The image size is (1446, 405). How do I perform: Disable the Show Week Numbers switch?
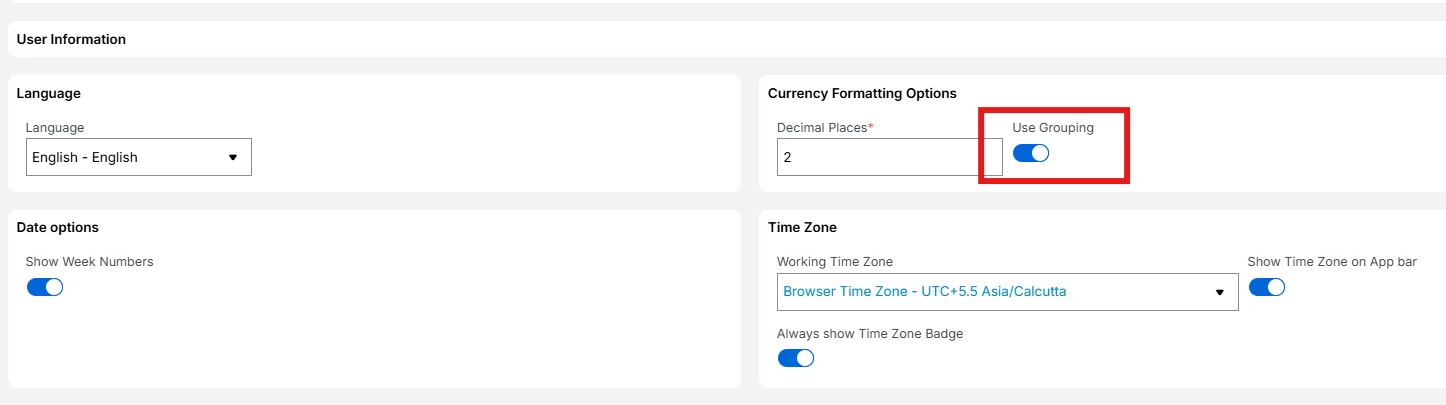[x=44, y=287]
